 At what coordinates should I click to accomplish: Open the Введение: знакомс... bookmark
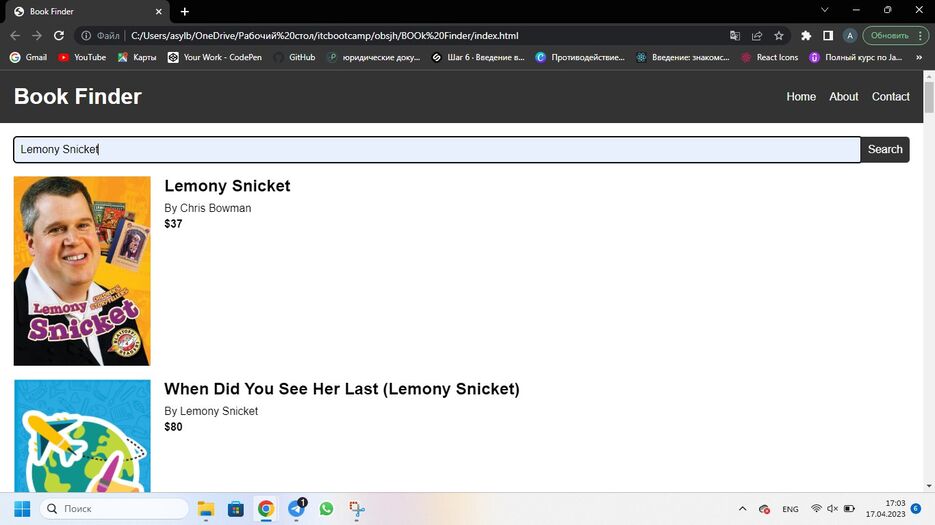point(683,57)
